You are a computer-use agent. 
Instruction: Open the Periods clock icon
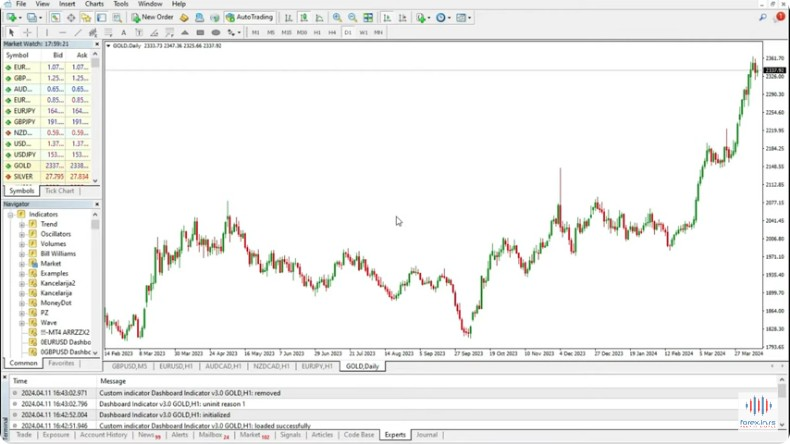click(x=441, y=18)
